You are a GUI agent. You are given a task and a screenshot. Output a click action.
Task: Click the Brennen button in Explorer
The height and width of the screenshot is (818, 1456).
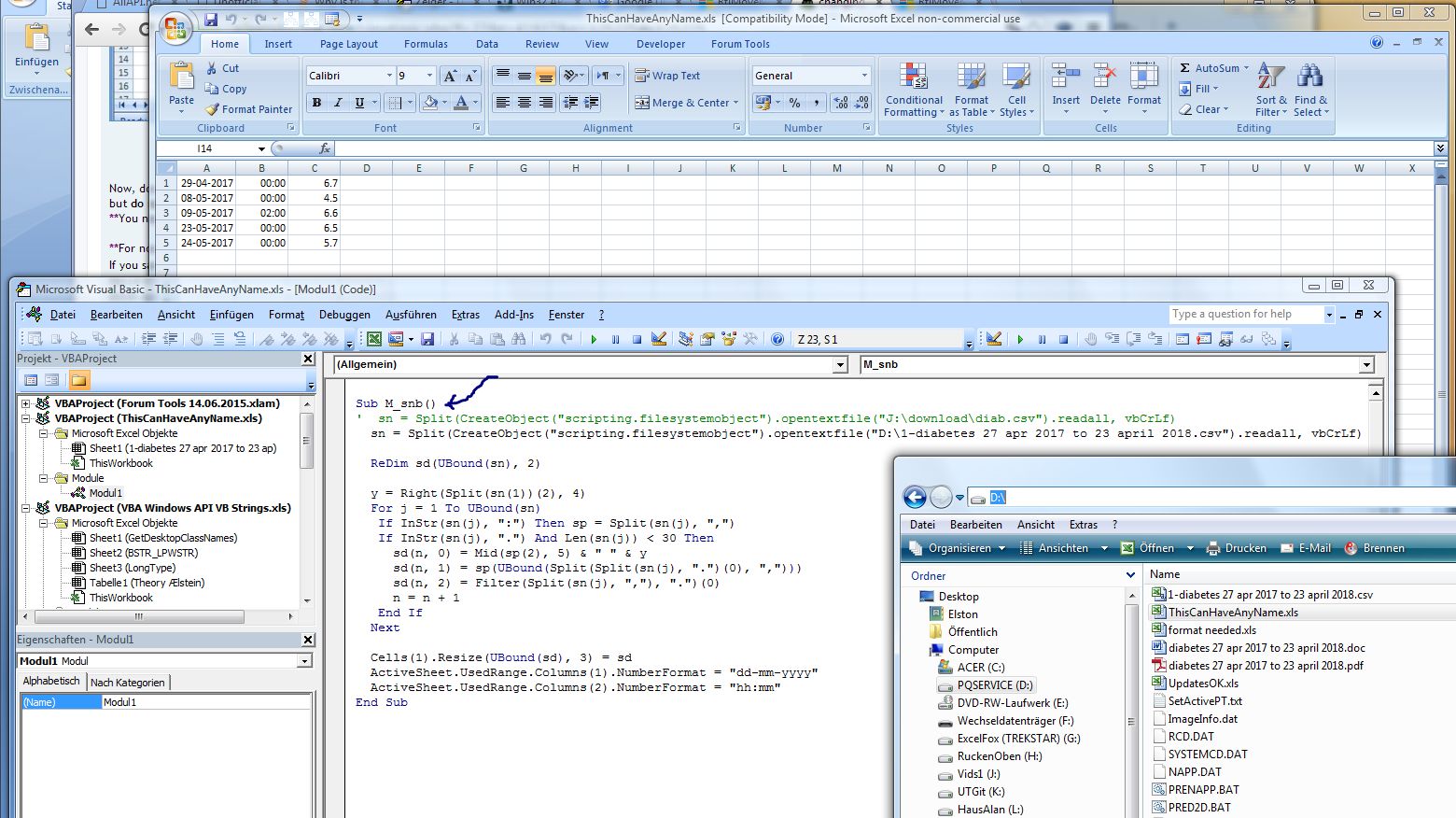1374,548
